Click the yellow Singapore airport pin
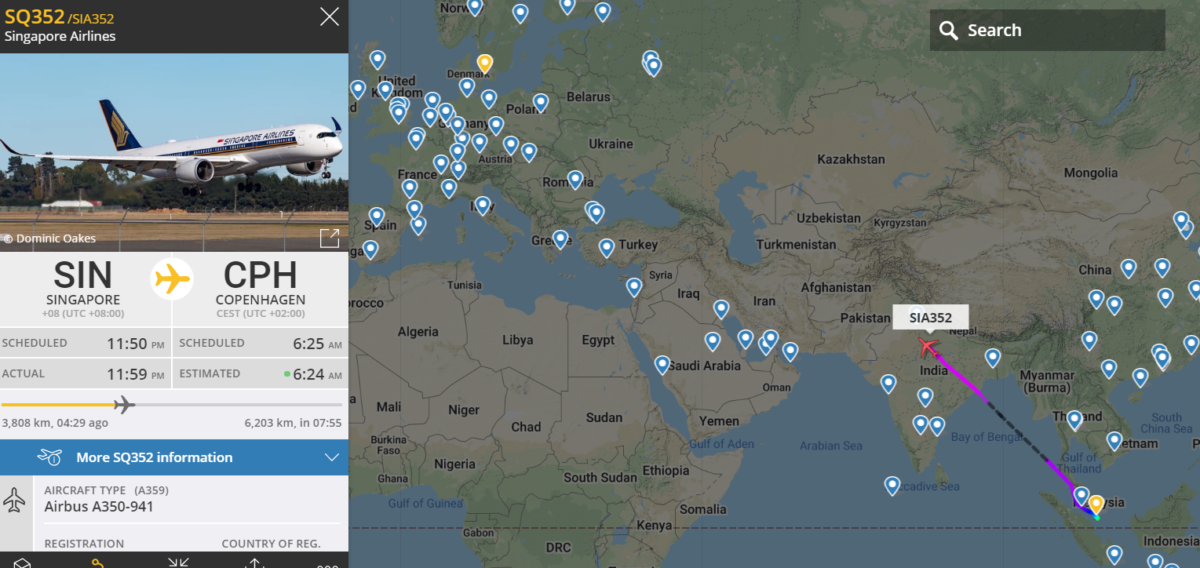This screenshot has height=568, width=1200. (x=1096, y=504)
